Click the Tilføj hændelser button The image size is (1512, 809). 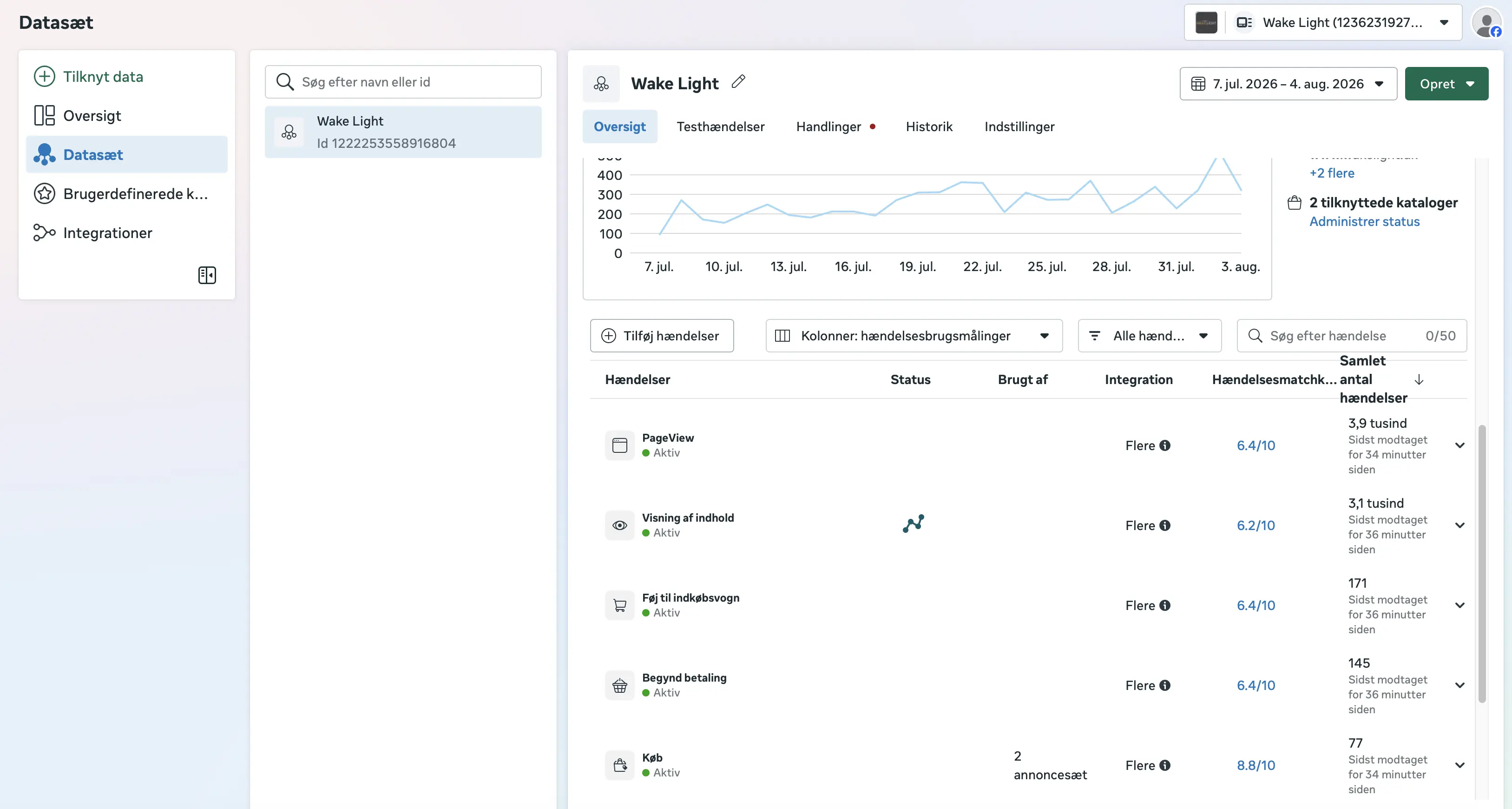[662, 336]
